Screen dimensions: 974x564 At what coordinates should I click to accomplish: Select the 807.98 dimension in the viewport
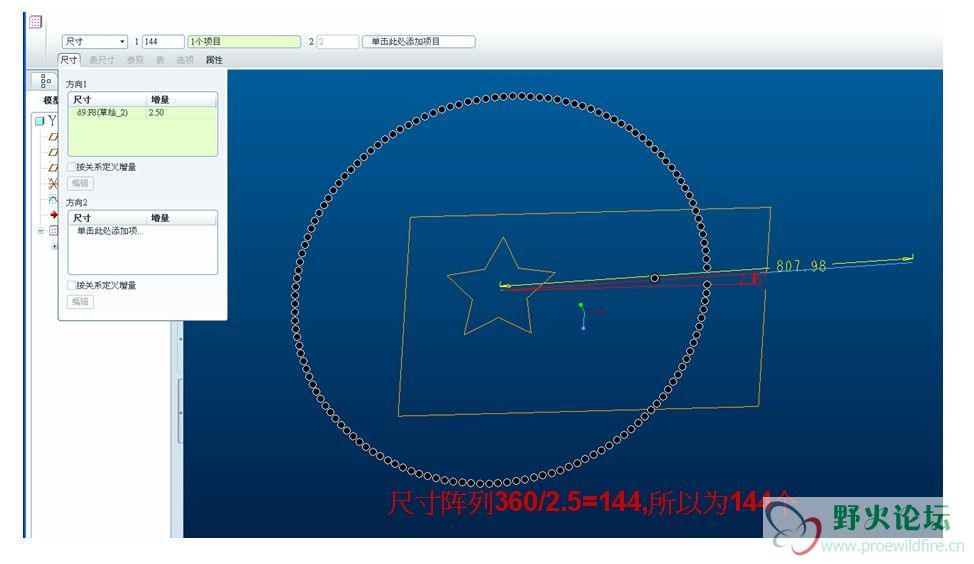click(801, 266)
